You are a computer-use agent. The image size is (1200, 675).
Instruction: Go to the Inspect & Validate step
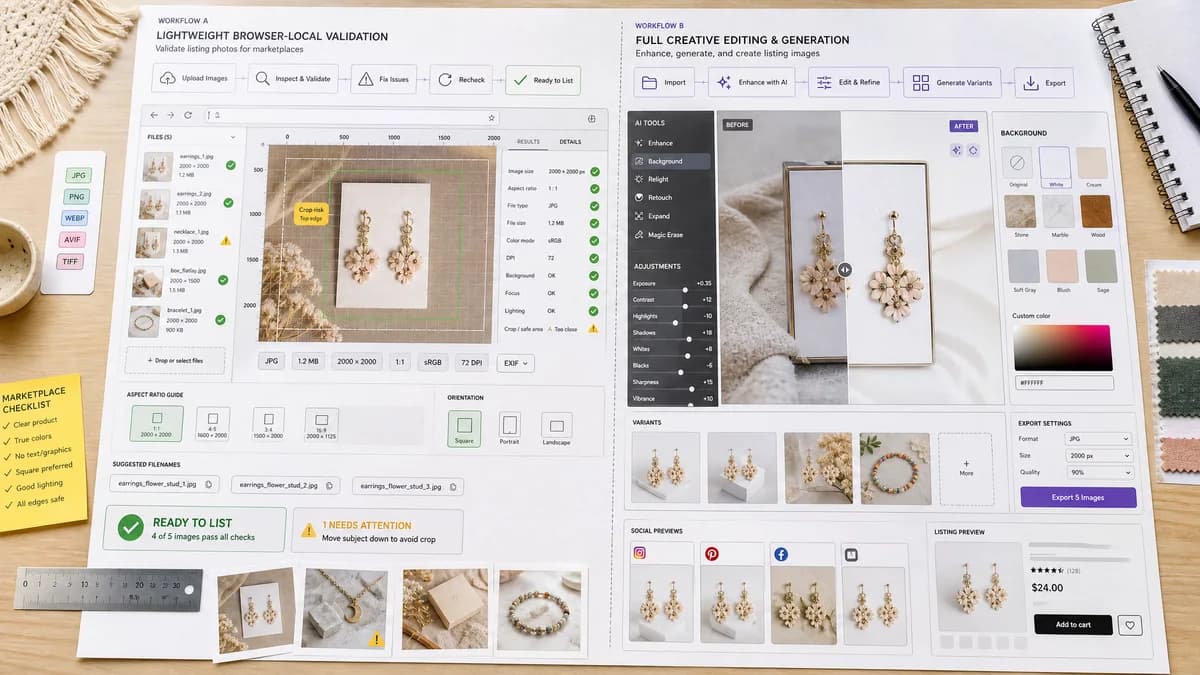tap(294, 79)
